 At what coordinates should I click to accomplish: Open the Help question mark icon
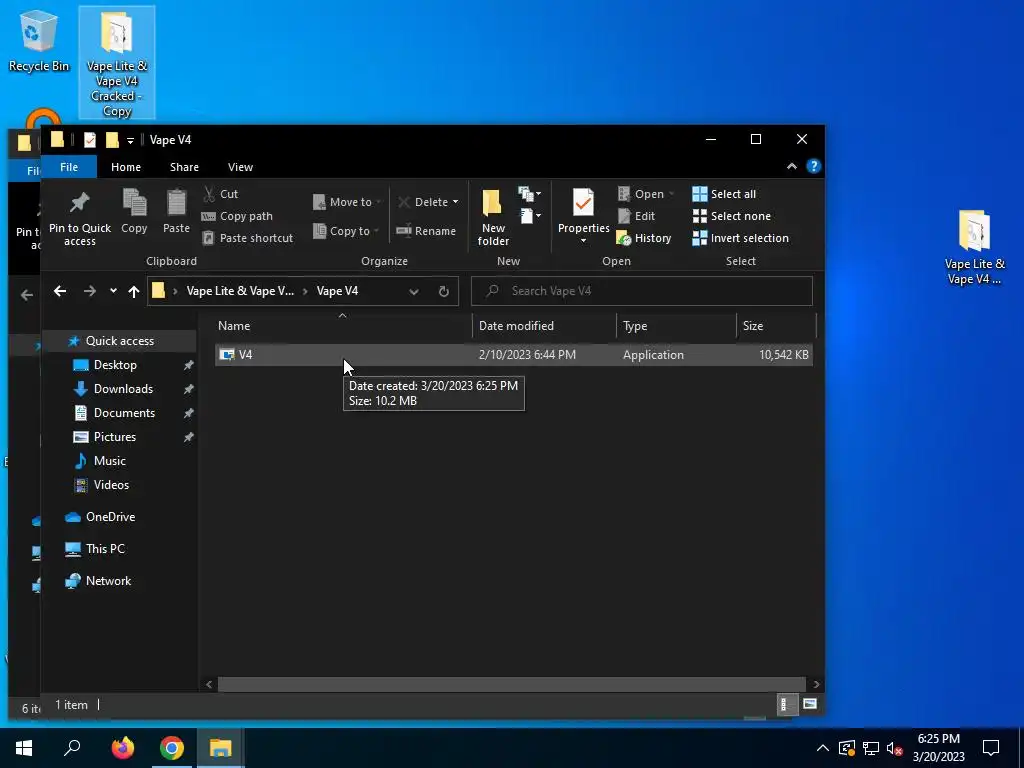coord(813,167)
